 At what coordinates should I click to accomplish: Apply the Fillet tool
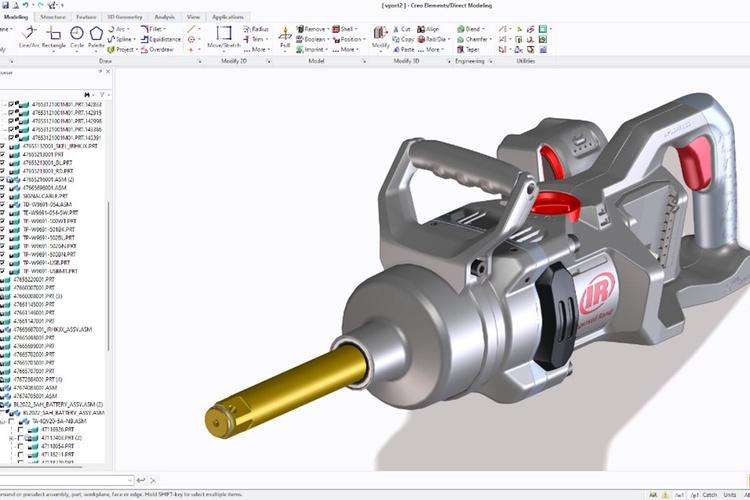point(154,29)
